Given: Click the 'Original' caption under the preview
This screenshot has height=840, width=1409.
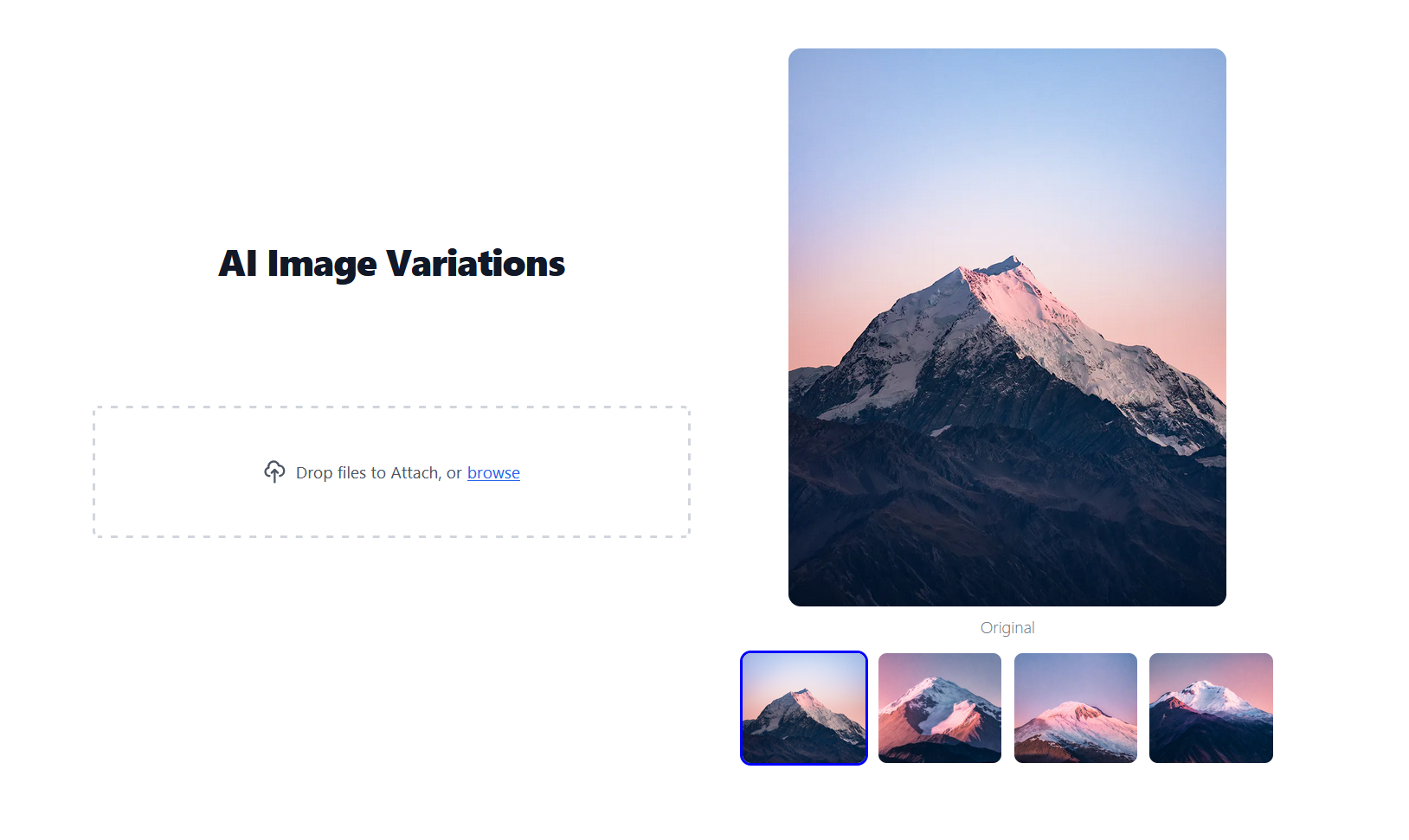Looking at the screenshot, I should [x=1007, y=628].
